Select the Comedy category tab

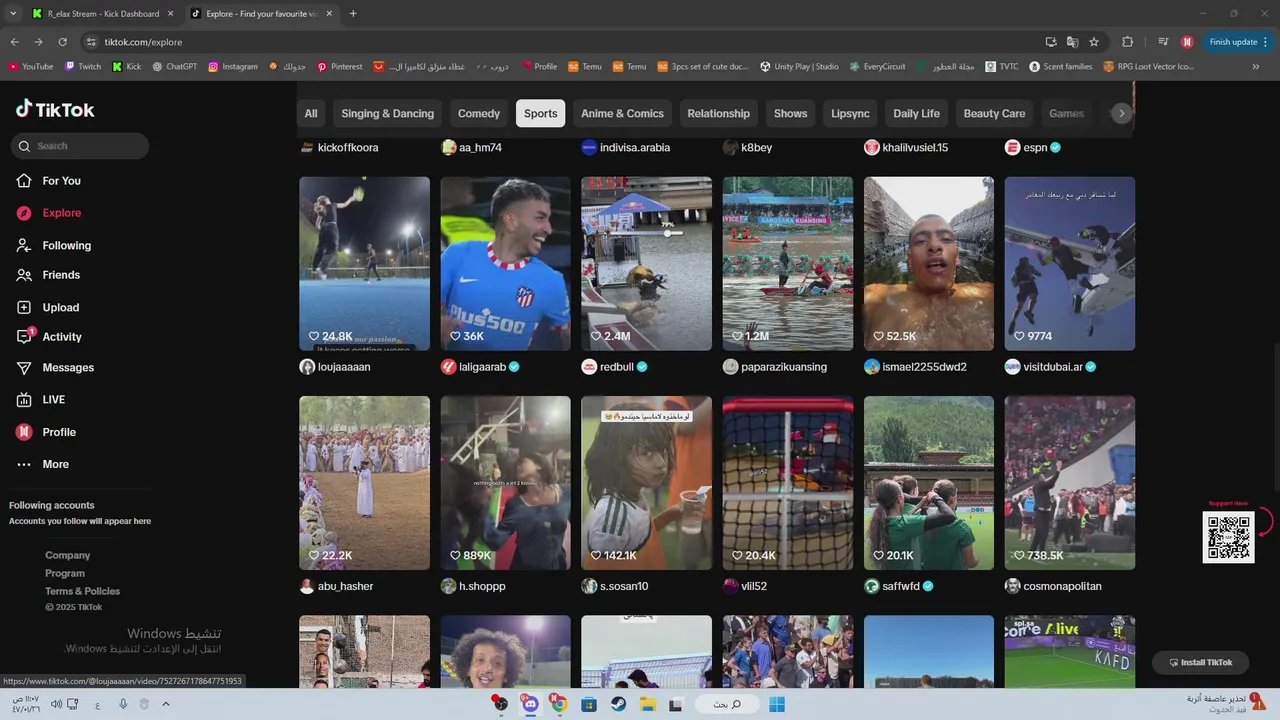tap(479, 114)
